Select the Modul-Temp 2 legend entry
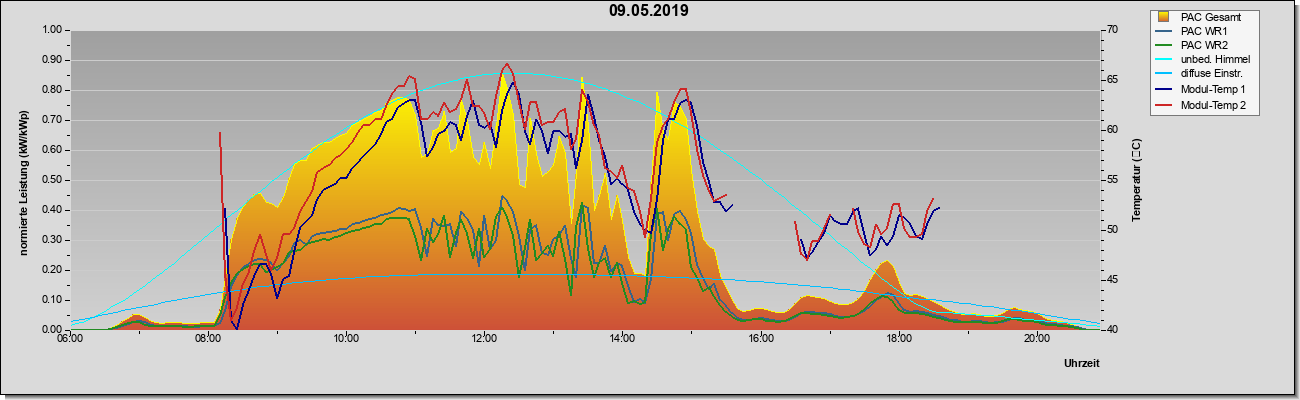This screenshot has width=1300, height=400. [1202, 104]
